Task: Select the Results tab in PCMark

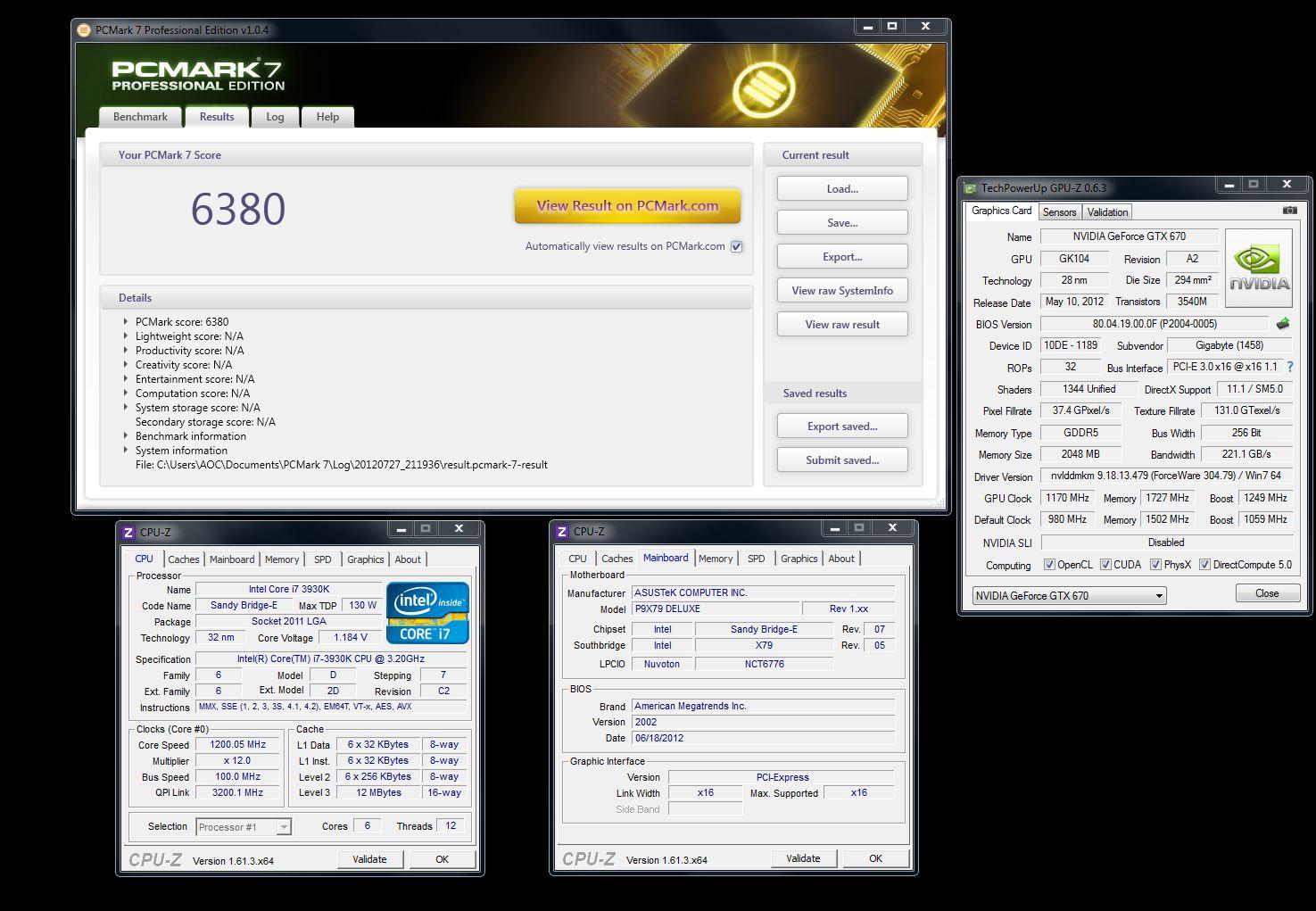Action: [x=217, y=116]
